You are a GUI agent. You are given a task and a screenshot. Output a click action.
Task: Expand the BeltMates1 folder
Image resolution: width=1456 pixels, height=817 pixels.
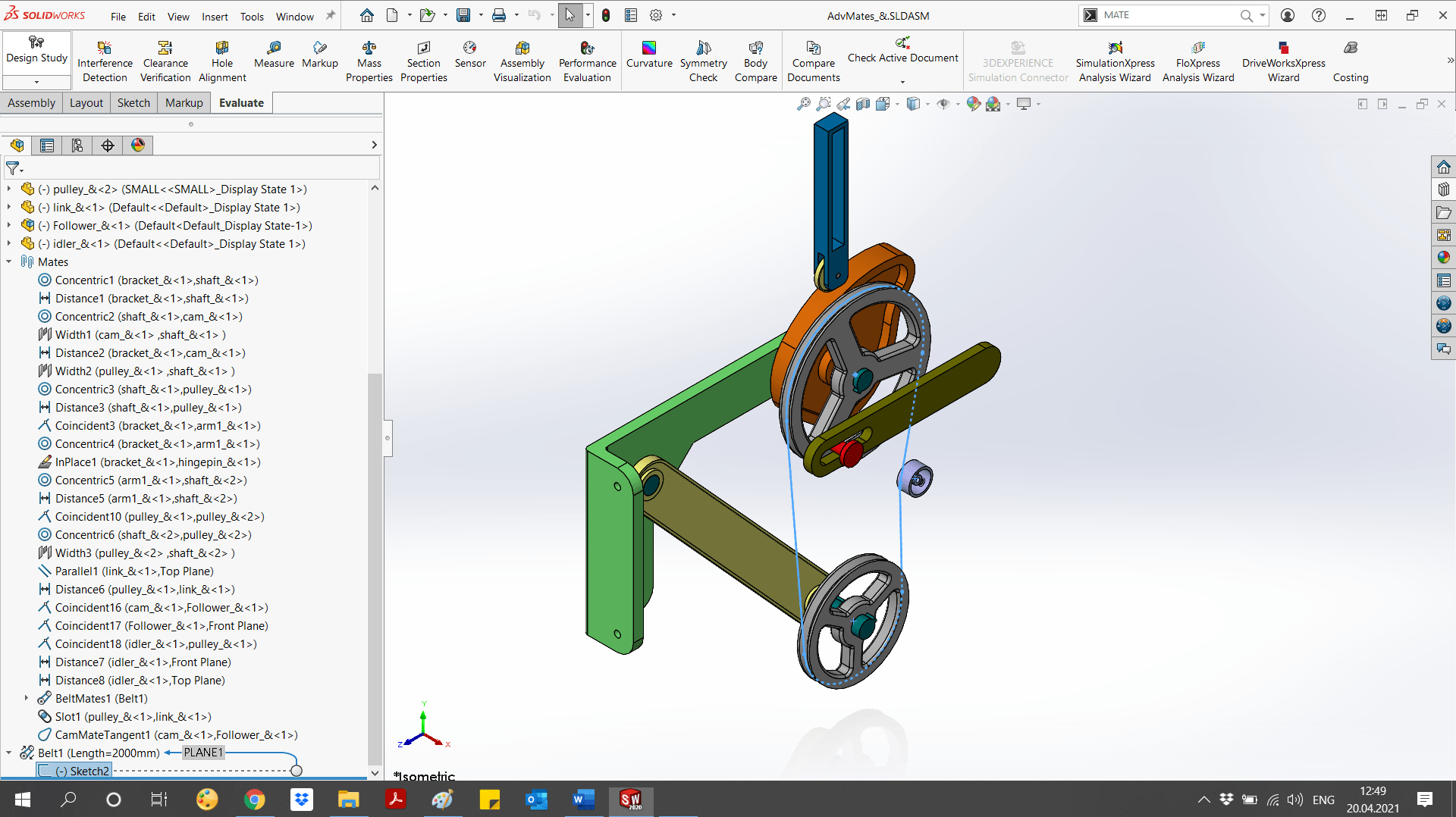26,698
